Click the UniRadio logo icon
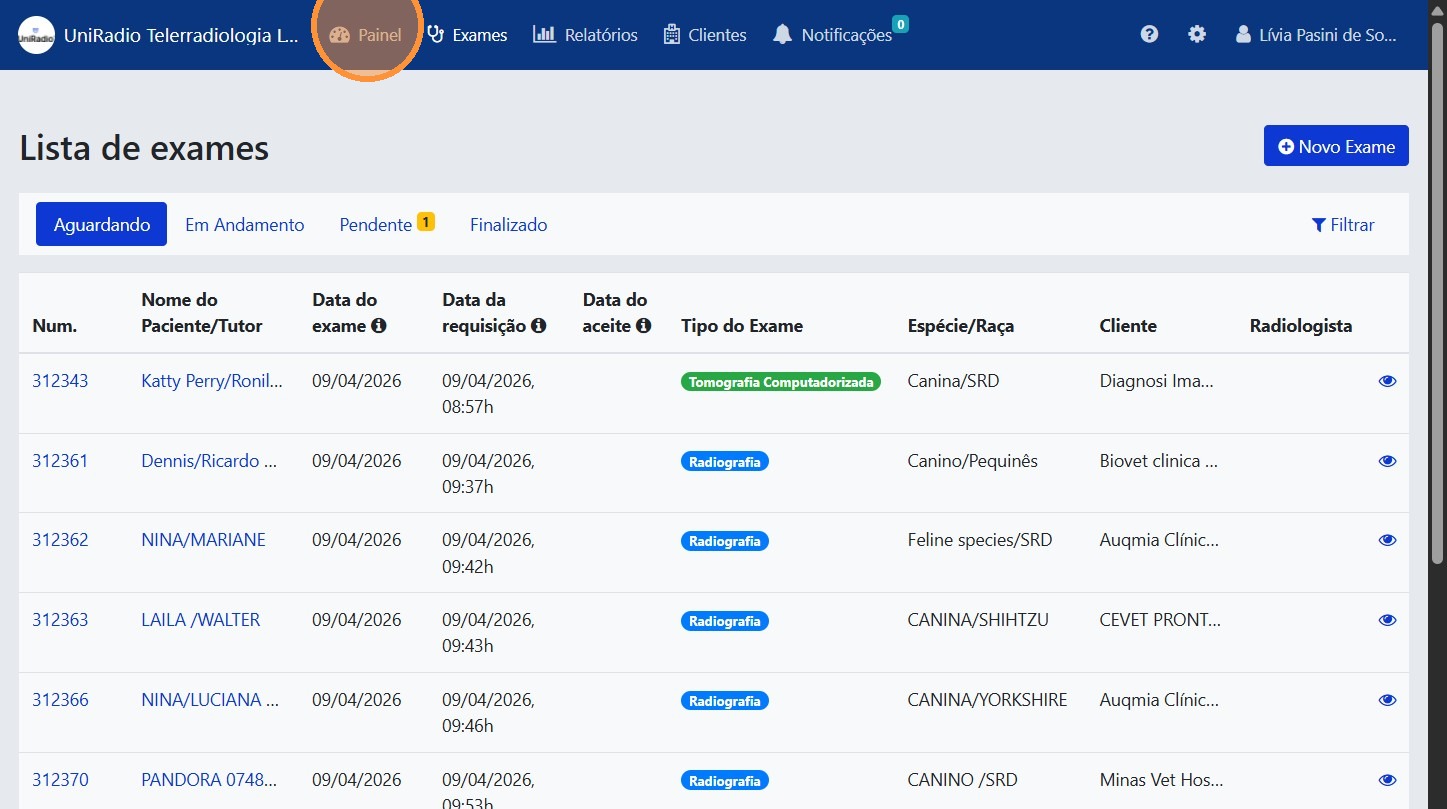The width and height of the screenshot is (1447, 809). pyautogui.click(x=37, y=35)
